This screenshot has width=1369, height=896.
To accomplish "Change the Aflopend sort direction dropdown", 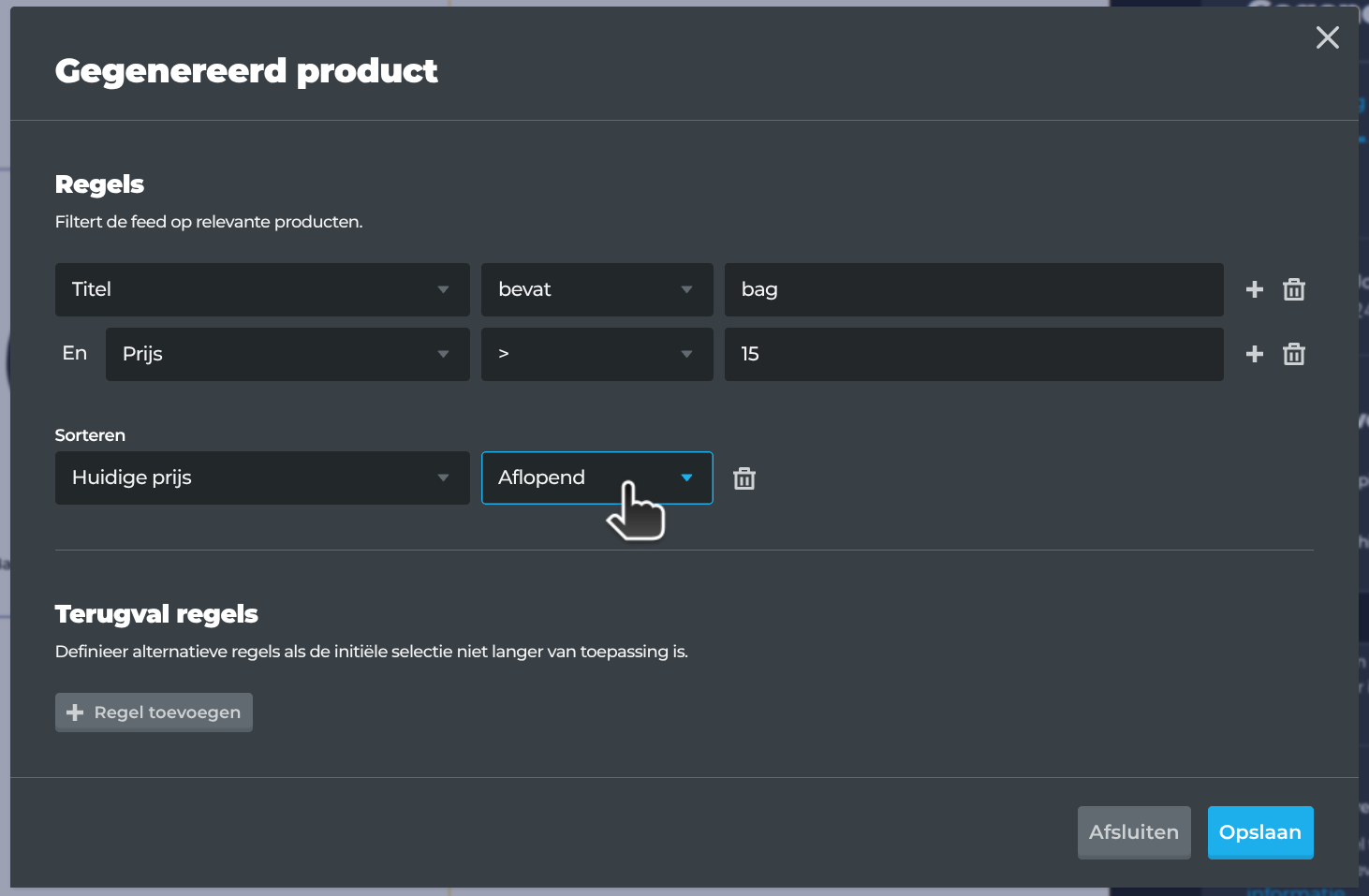I will [x=597, y=477].
